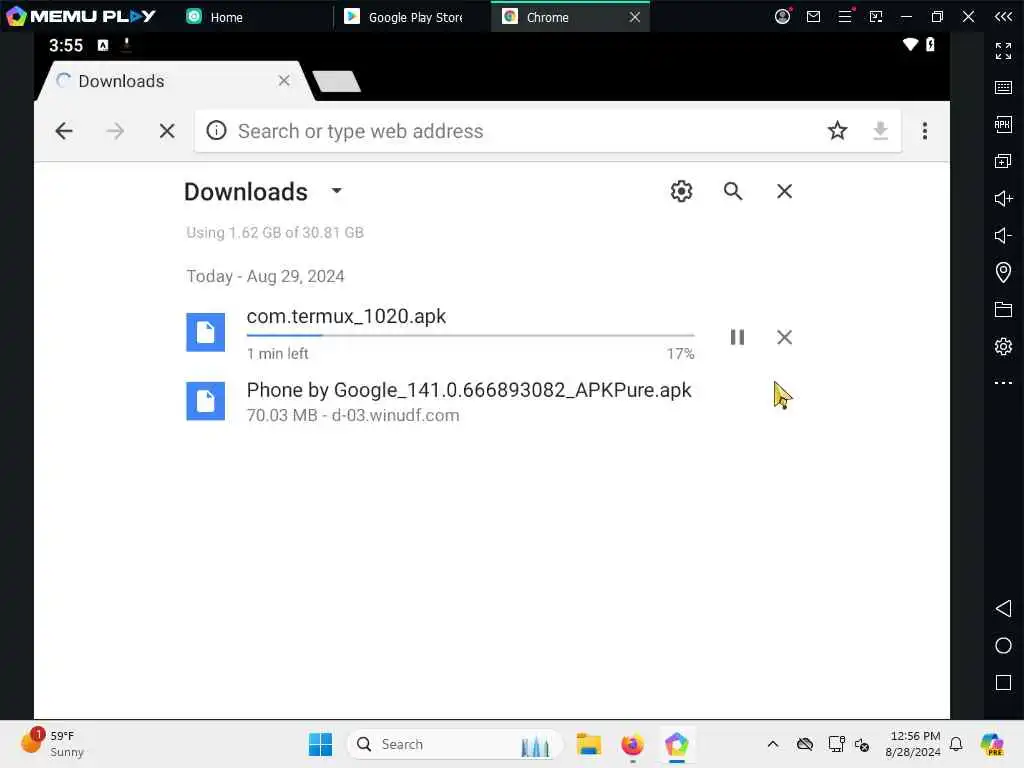Open notifications bell in taskbar

tap(956, 744)
